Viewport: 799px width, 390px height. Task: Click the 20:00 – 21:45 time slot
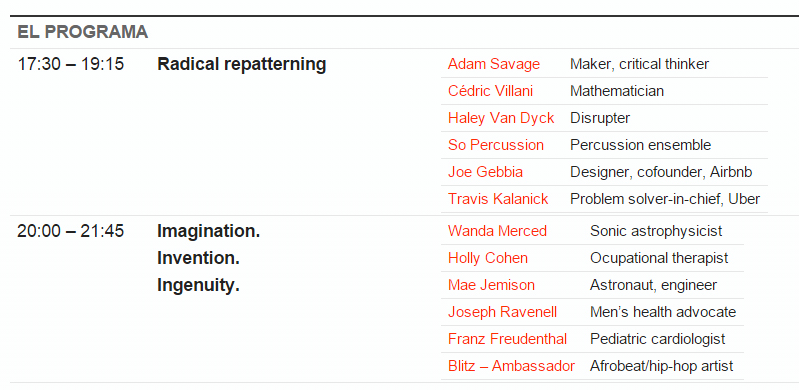tap(70, 231)
